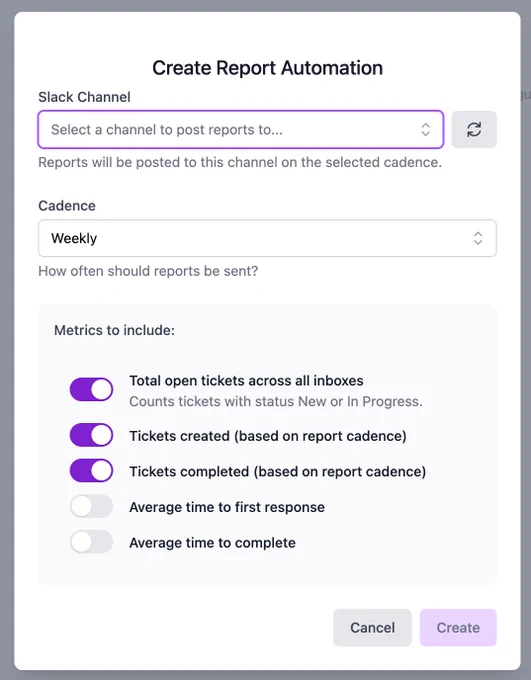
Task: Click the Cancel button
Action: pyautogui.click(x=372, y=628)
